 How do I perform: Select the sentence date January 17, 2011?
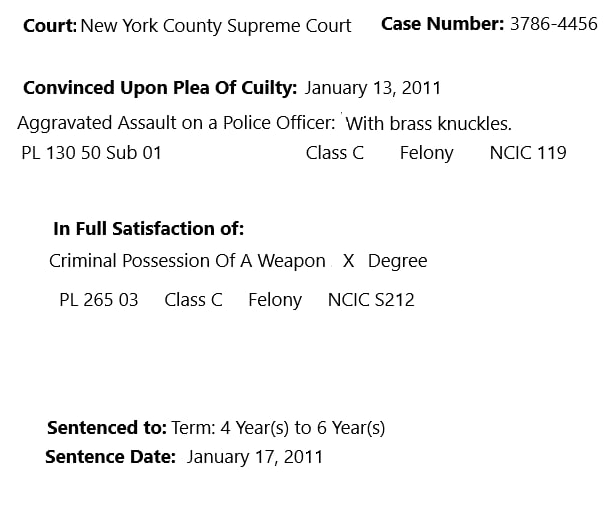255,457
